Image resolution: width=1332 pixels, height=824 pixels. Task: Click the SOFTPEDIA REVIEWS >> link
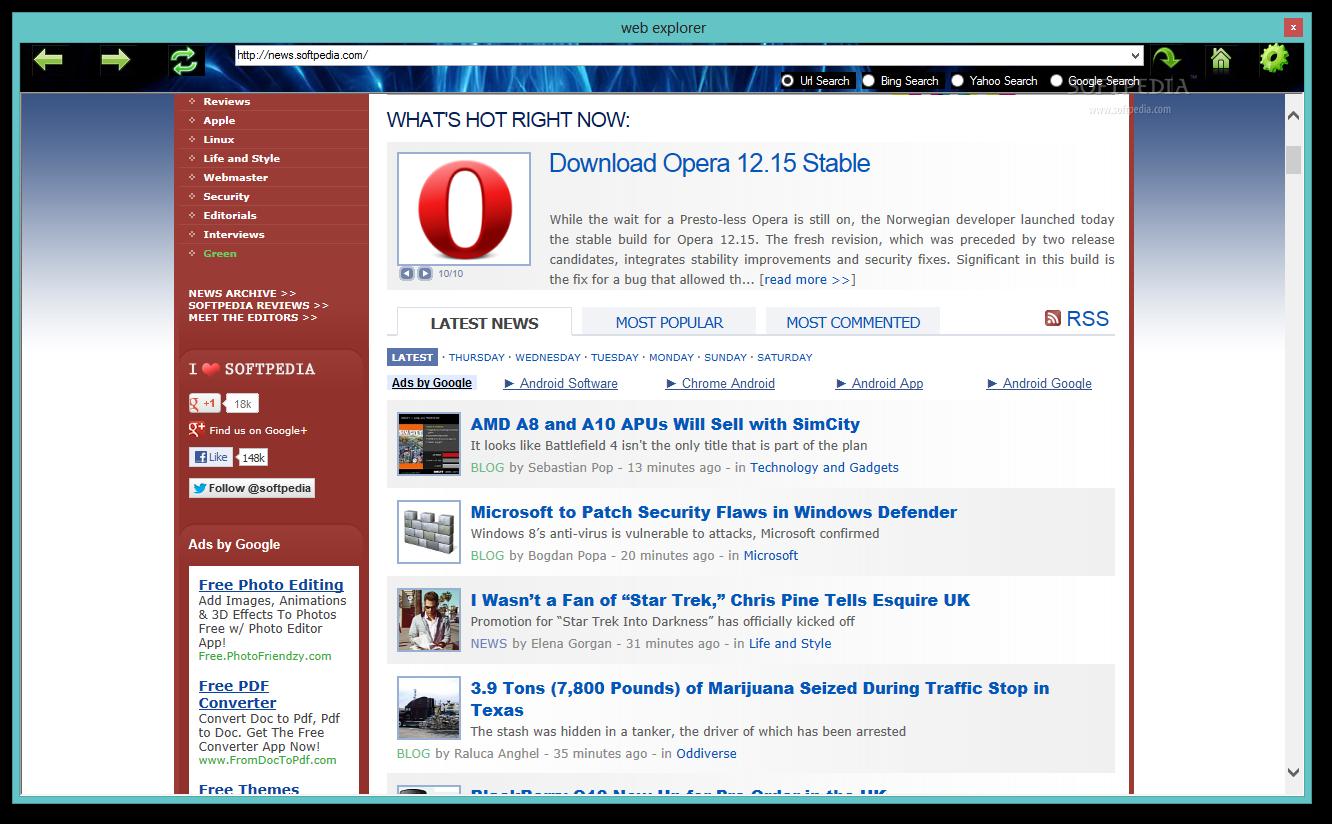[x=258, y=306]
